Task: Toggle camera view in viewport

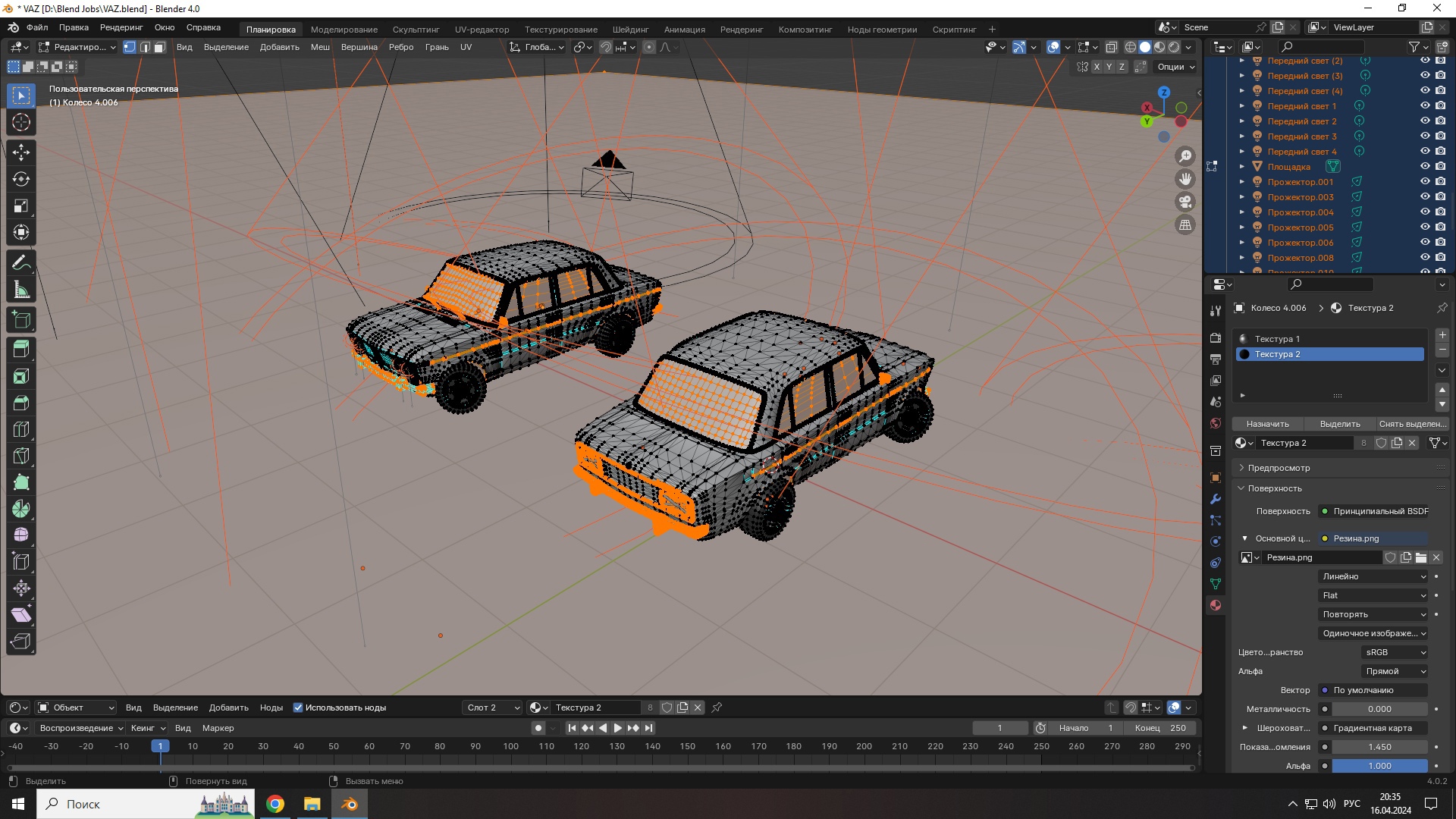Action: [1185, 202]
